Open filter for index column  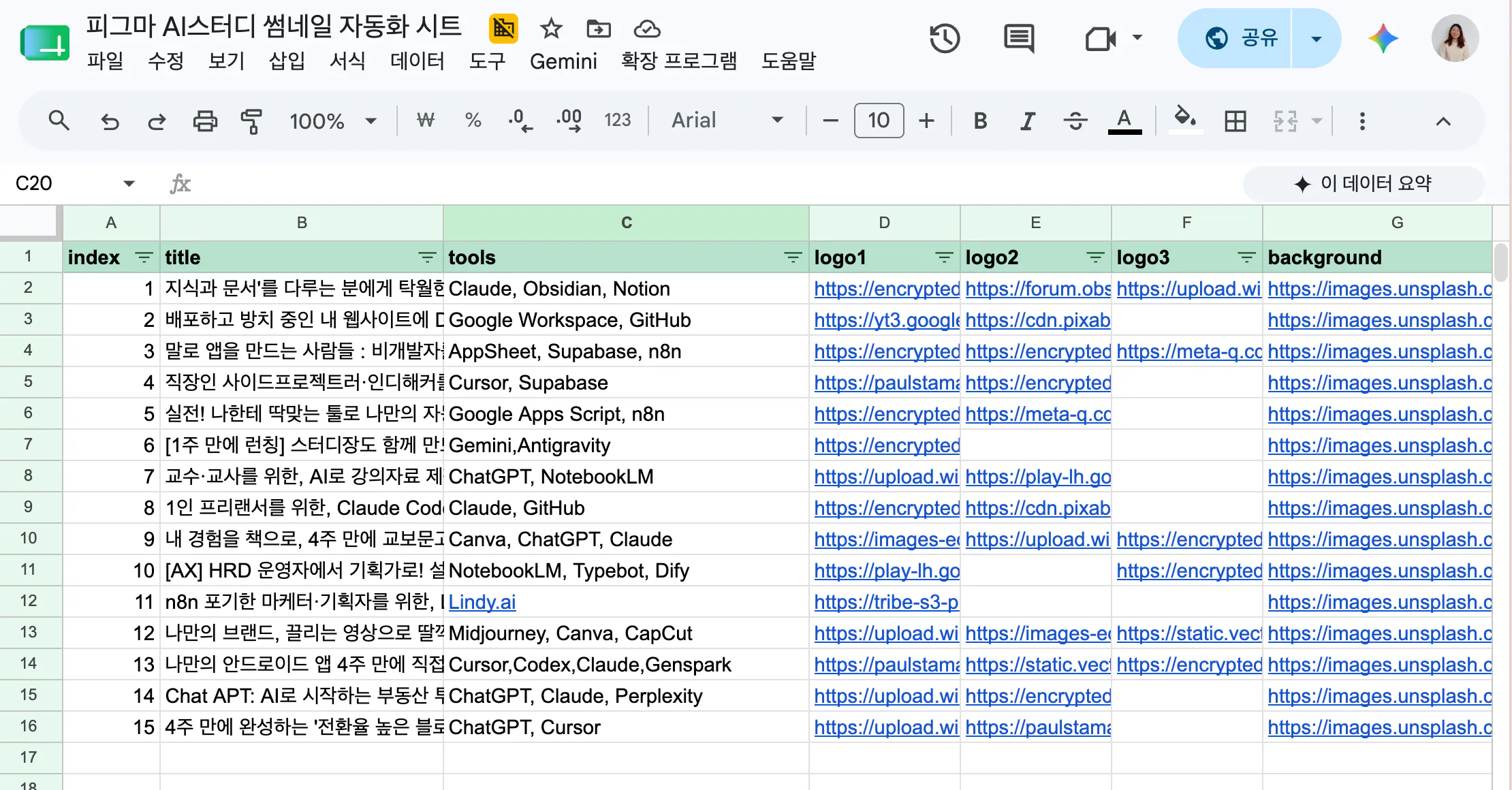coord(144,257)
